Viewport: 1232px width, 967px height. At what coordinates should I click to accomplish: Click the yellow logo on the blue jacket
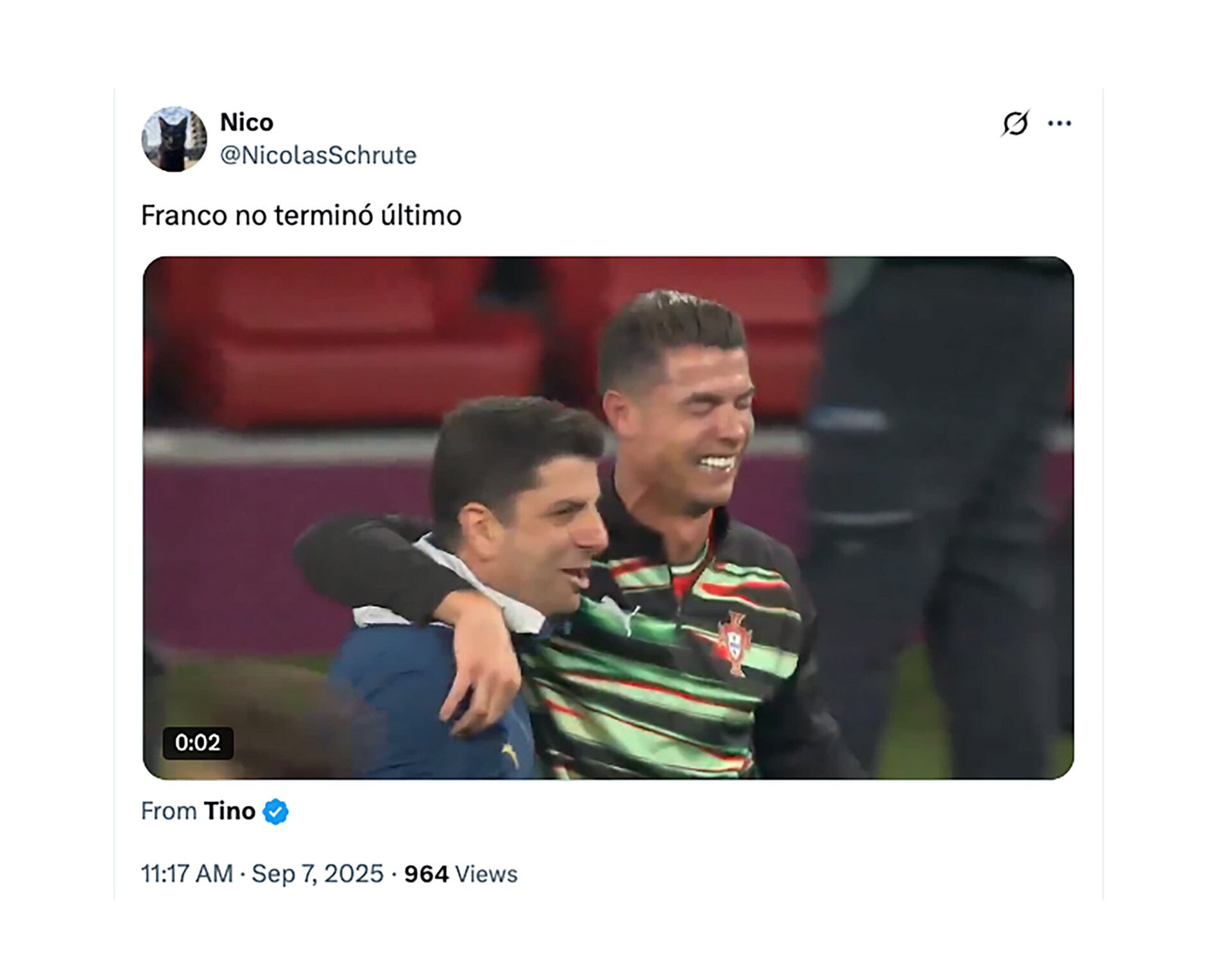coord(511,754)
